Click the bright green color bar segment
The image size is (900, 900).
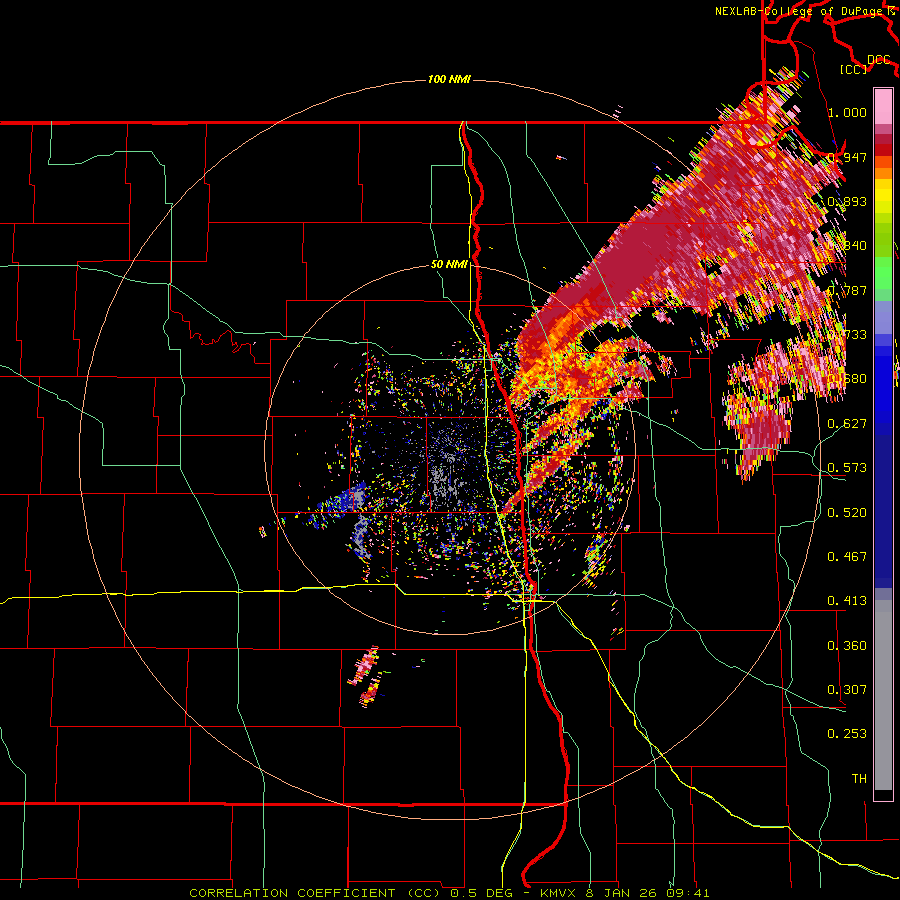(x=883, y=273)
